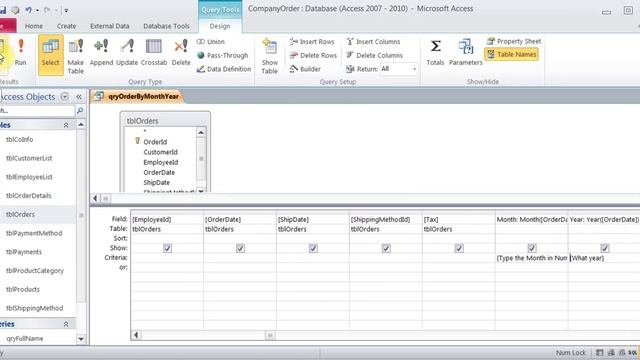This screenshot has width=640, height=360.
Task: Click the navigation pane scroll up arrow
Action: [81, 124]
